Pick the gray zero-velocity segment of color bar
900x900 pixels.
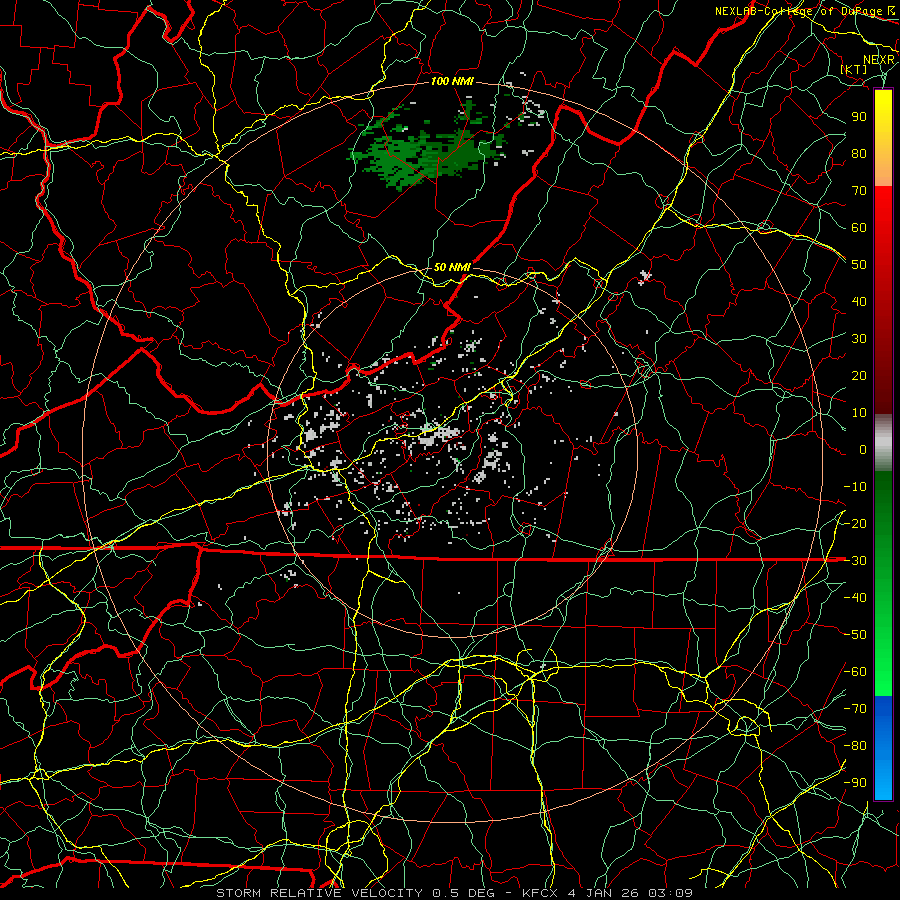(883, 443)
